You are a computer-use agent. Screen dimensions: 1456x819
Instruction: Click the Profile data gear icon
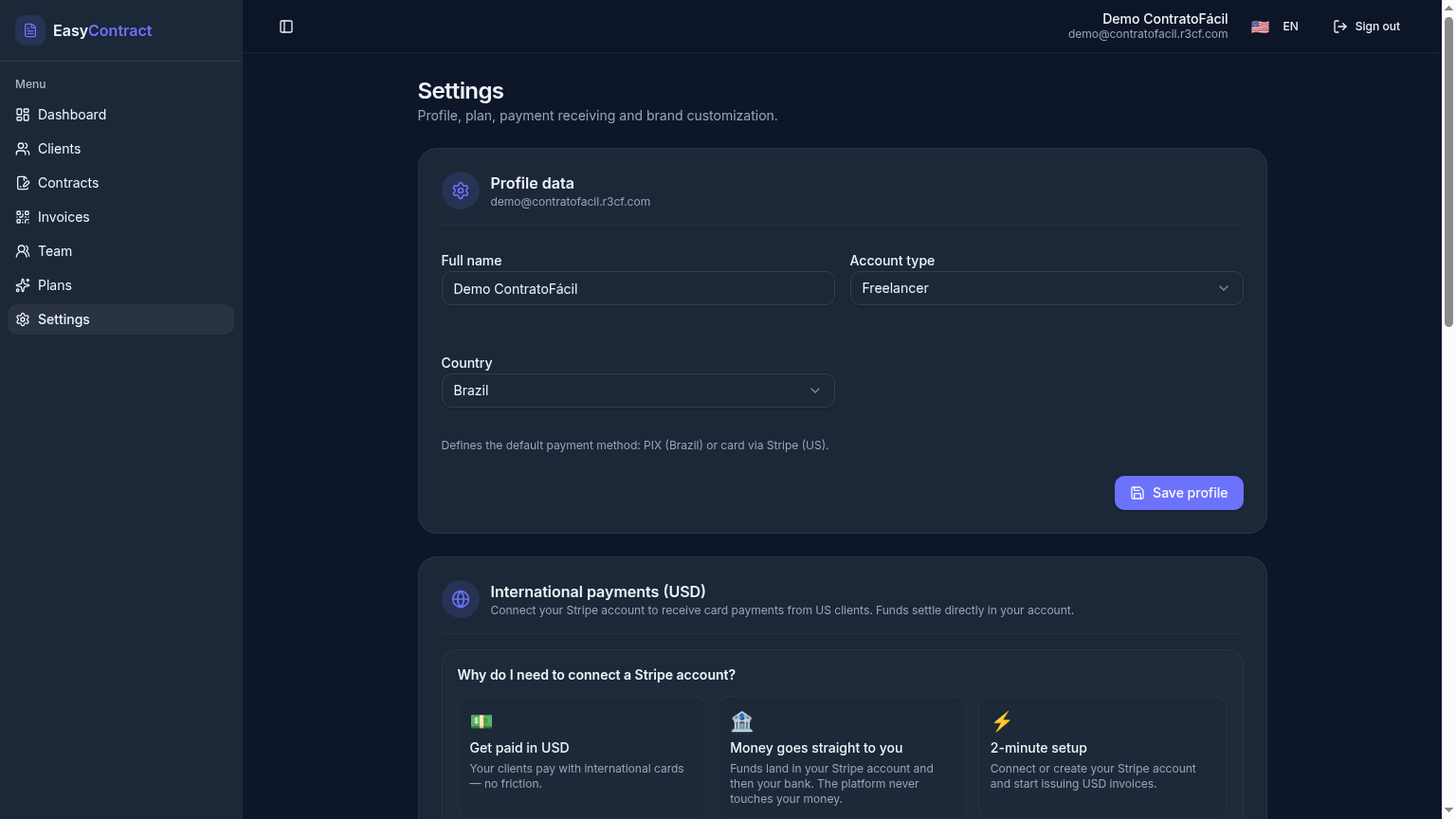point(461,191)
